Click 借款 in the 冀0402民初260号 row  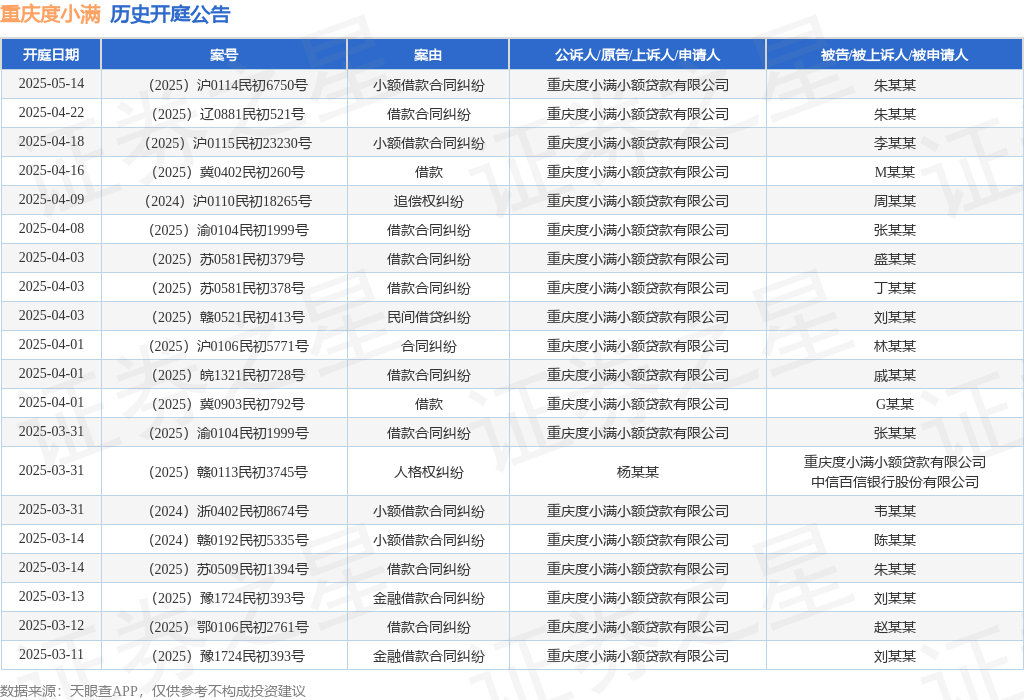tap(428, 172)
